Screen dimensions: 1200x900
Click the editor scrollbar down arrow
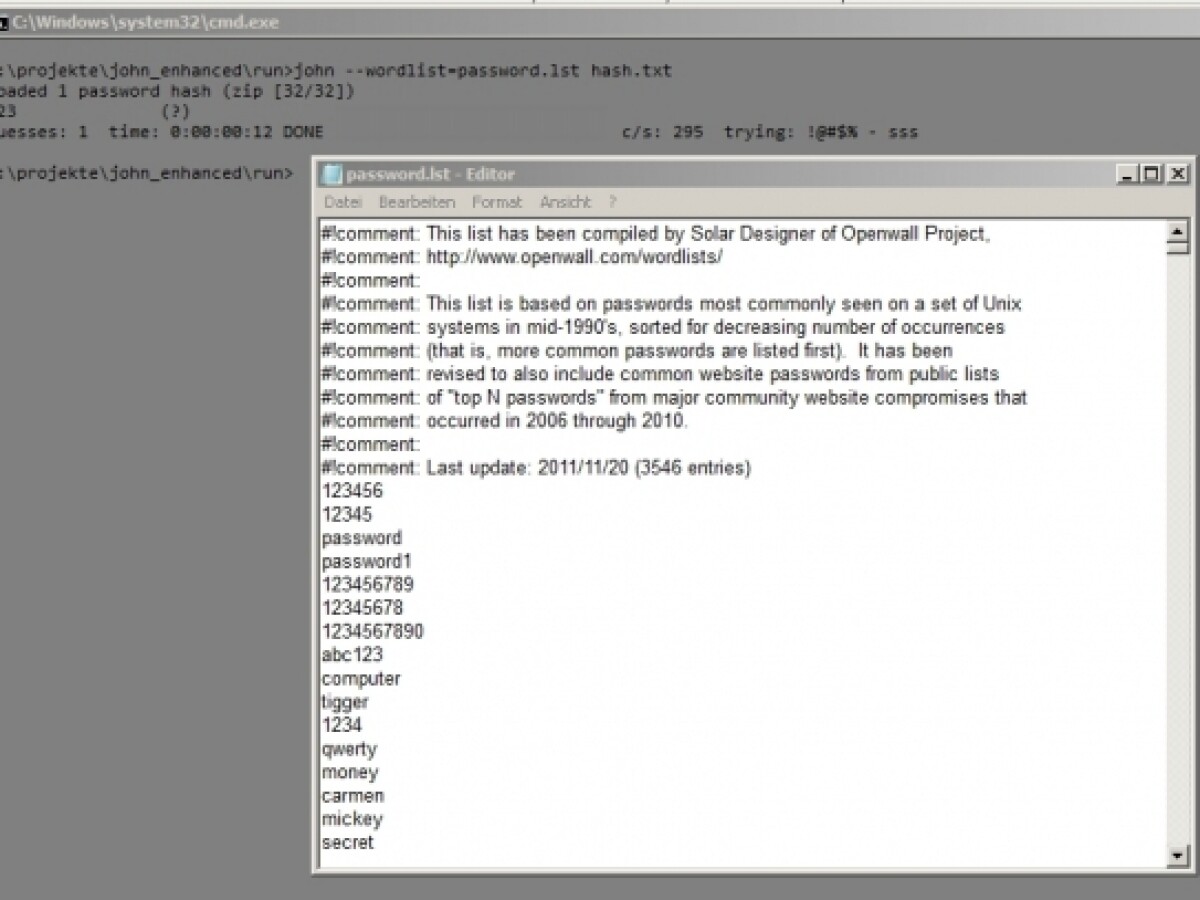1177,856
